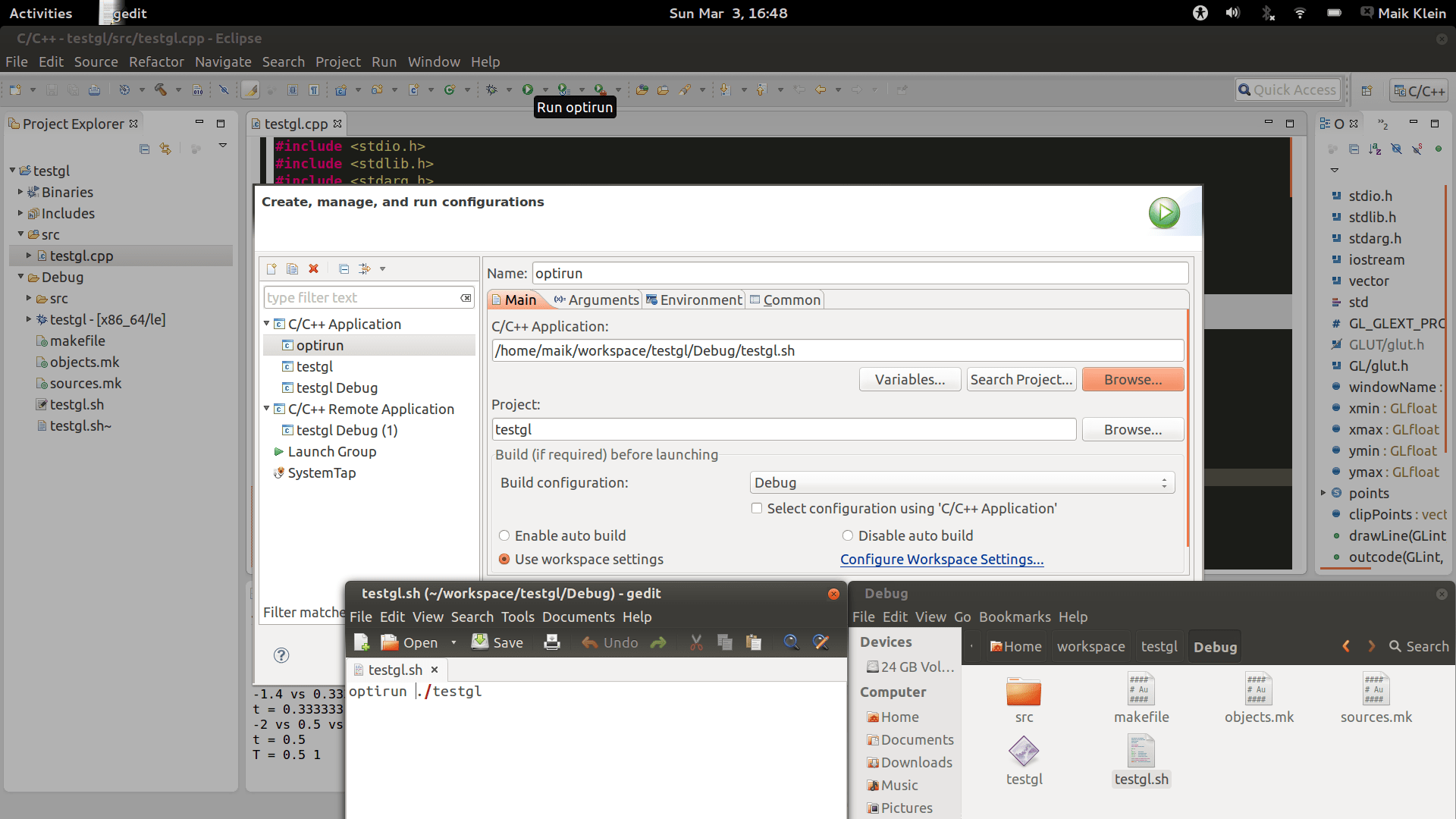Create a new launch configuration
Image resolution: width=1456 pixels, height=819 pixels.
point(271,268)
